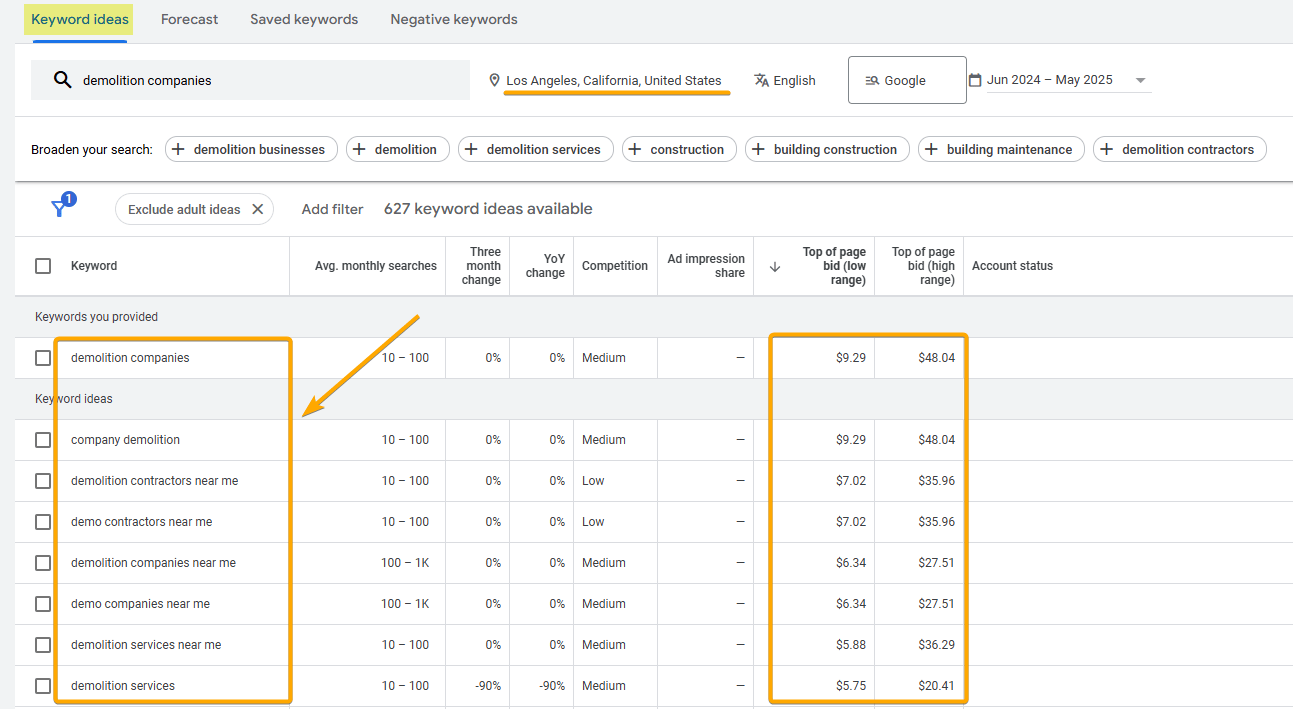This screenshot has height=709, width=1293.
Task: Expand the Google search network dropdown
Action: pyautogui.click(x=907, y=79)
